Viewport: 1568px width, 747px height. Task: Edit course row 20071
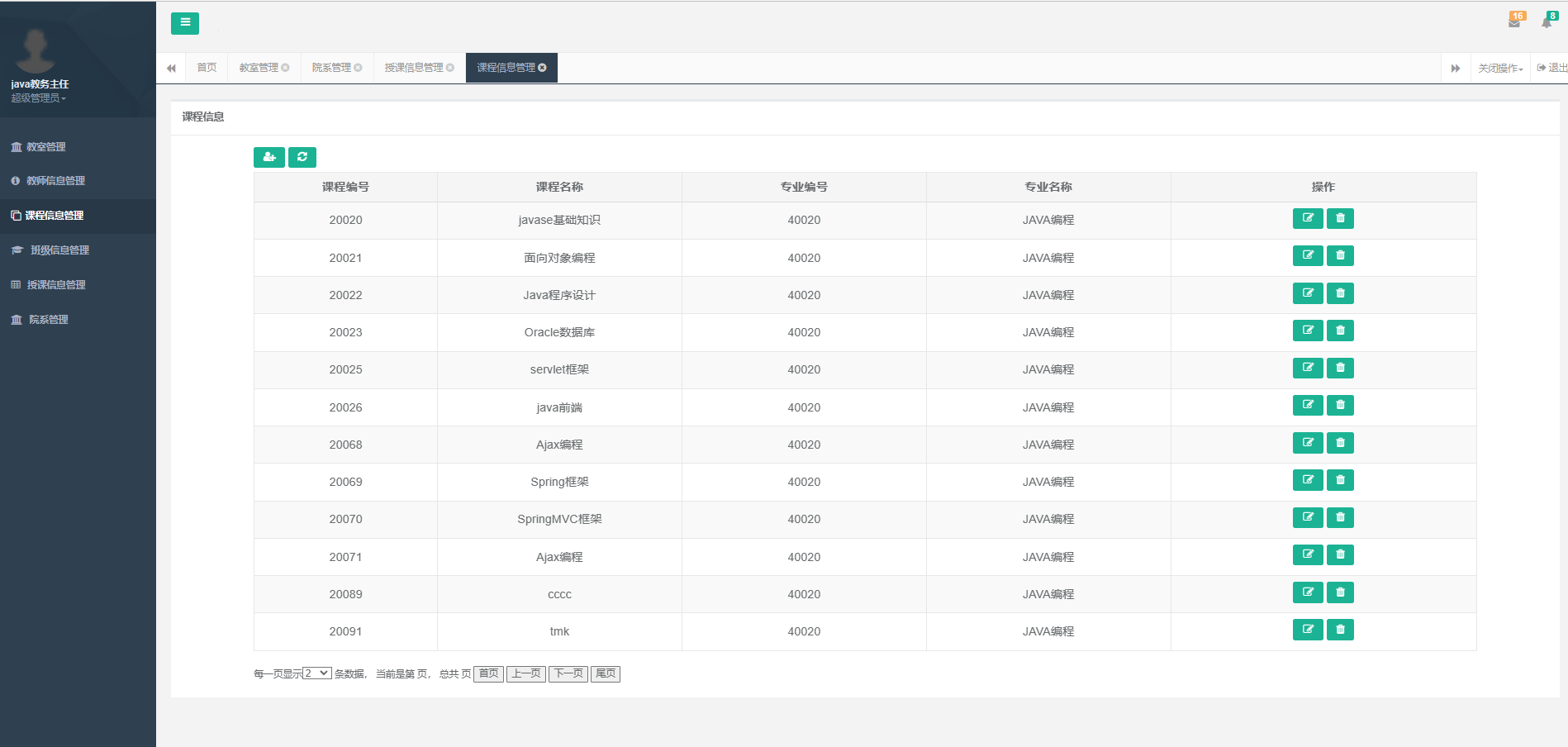click(x=1308, y=554)
